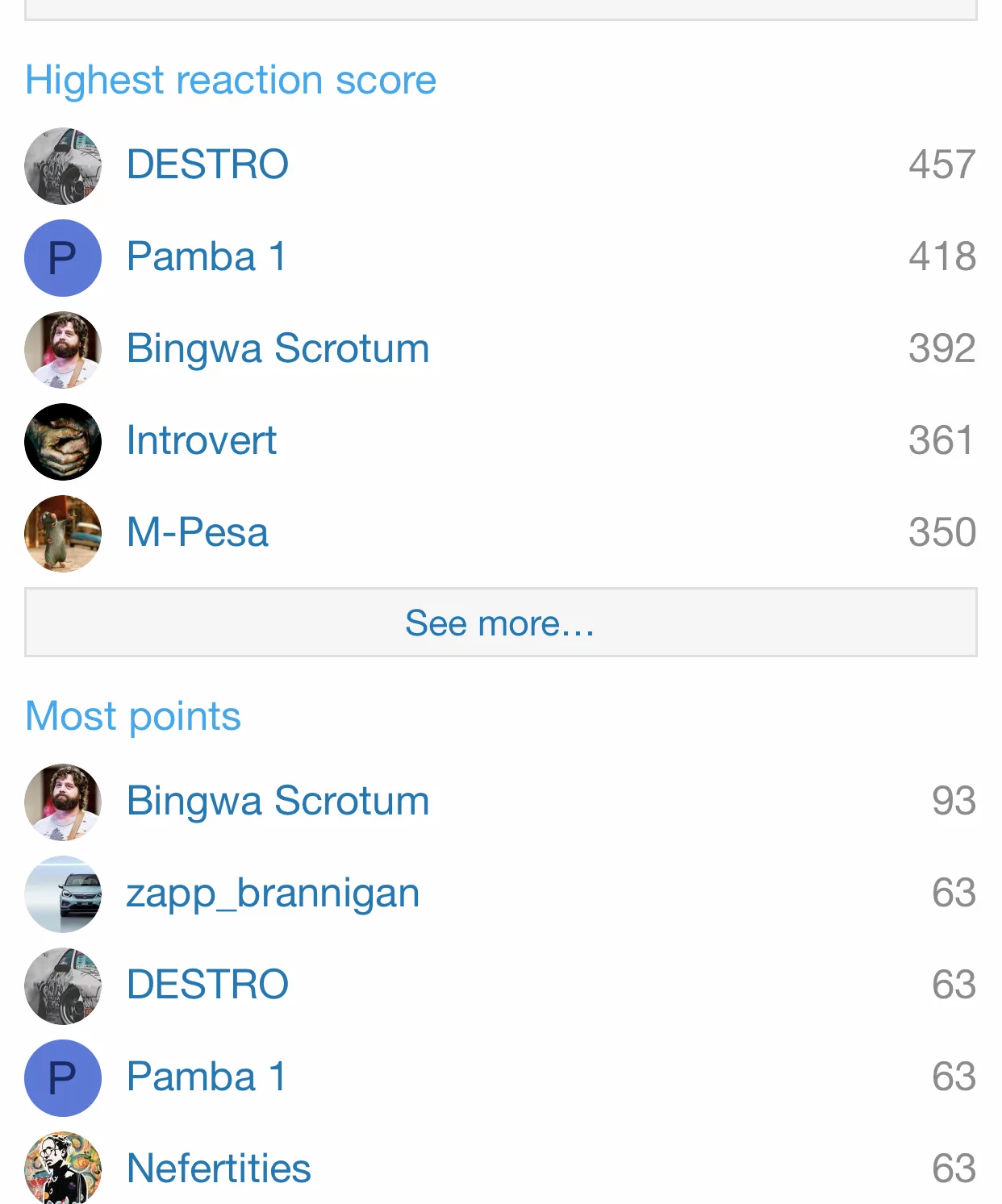Open Bingwa Scrotum name under Most points

pos(278,801)
